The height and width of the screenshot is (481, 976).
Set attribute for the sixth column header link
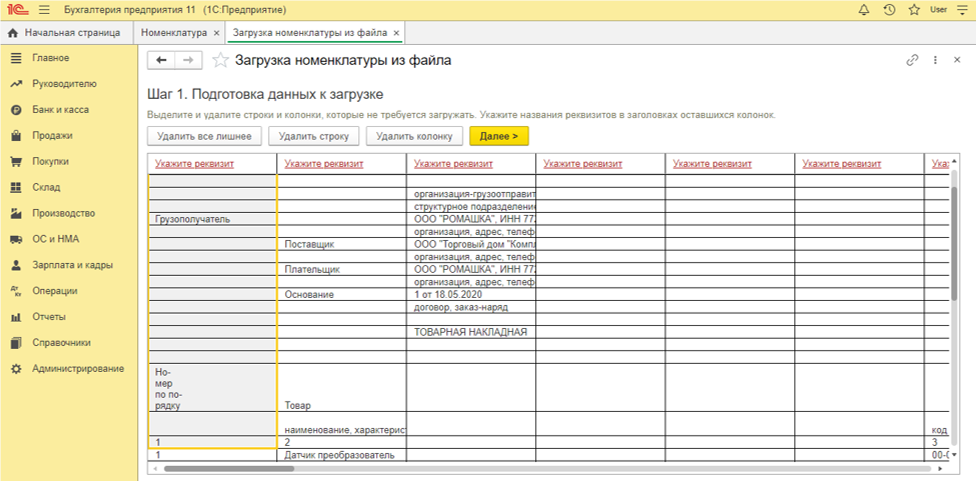842,164
